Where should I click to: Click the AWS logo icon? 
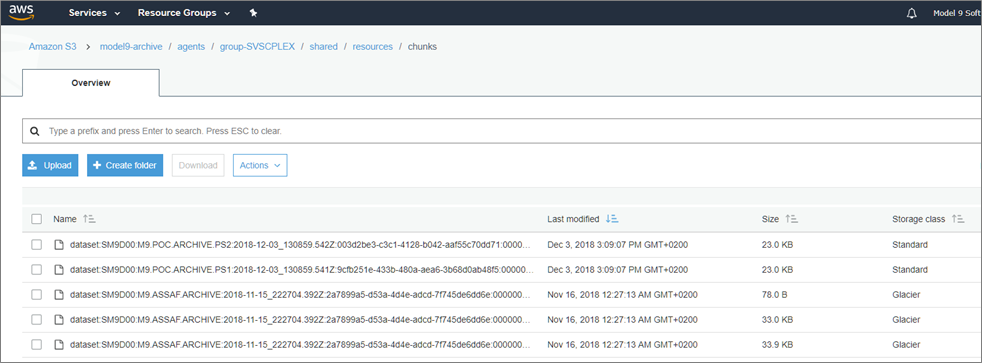21,13
